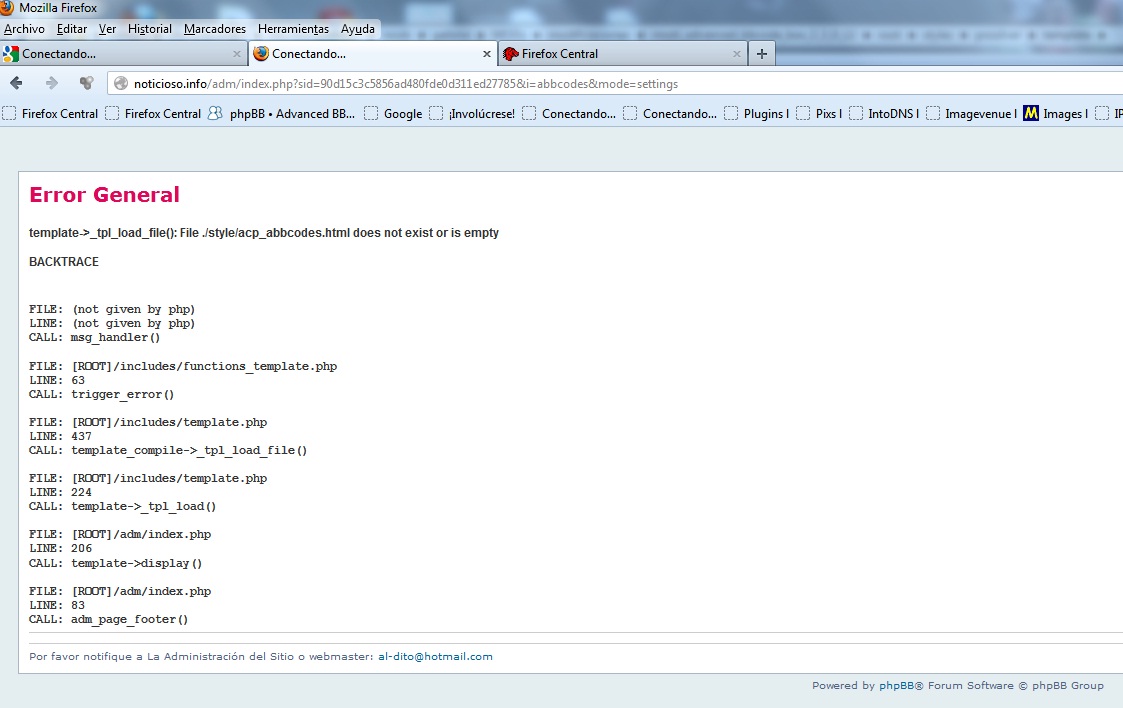Click the site identity globe in address bar
This screenshot has width=1123, height=708.
click(121, 83)
